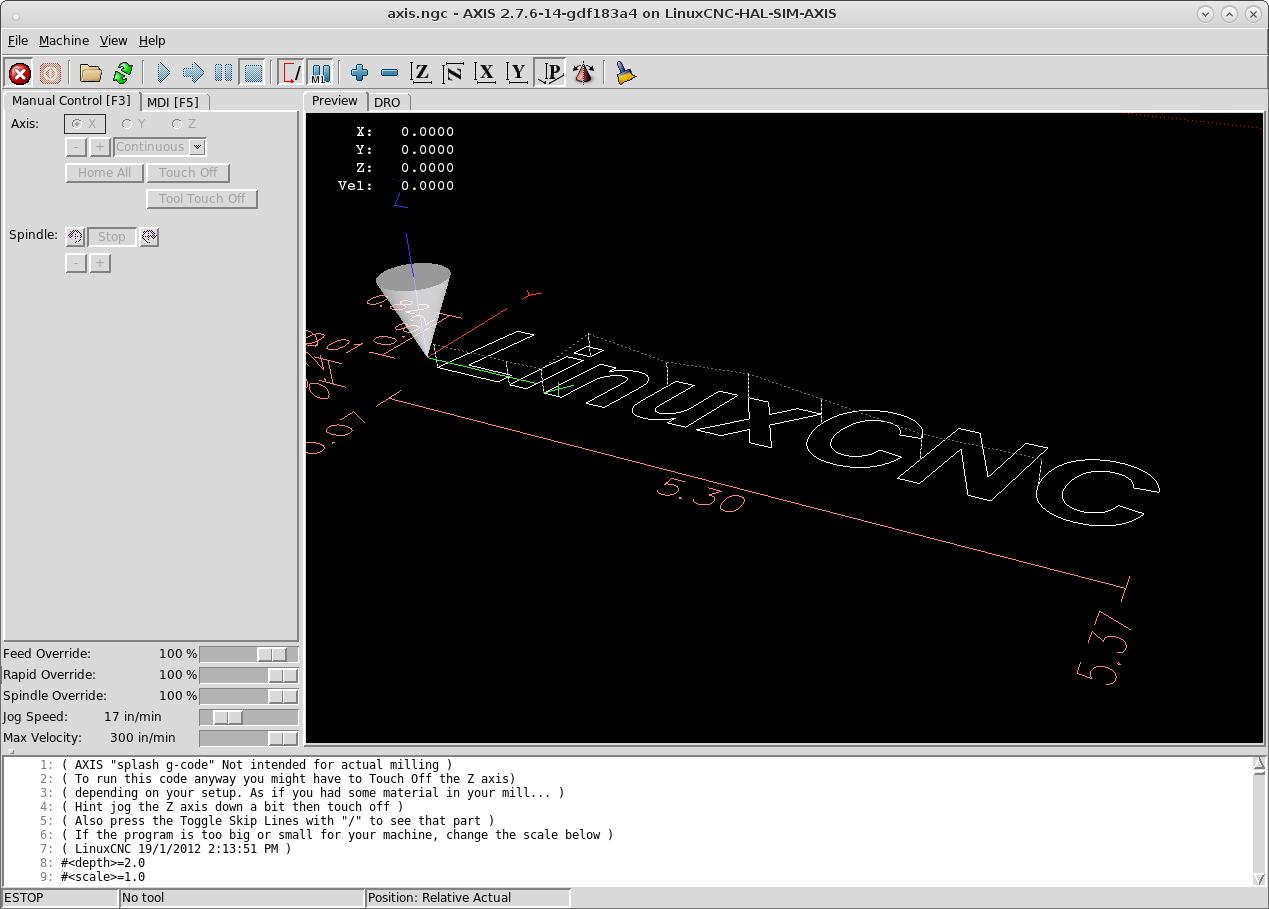Select G-code line 7 LinuxCNC date comment
Screen dimensions: 1269x909
coord(175,849)
